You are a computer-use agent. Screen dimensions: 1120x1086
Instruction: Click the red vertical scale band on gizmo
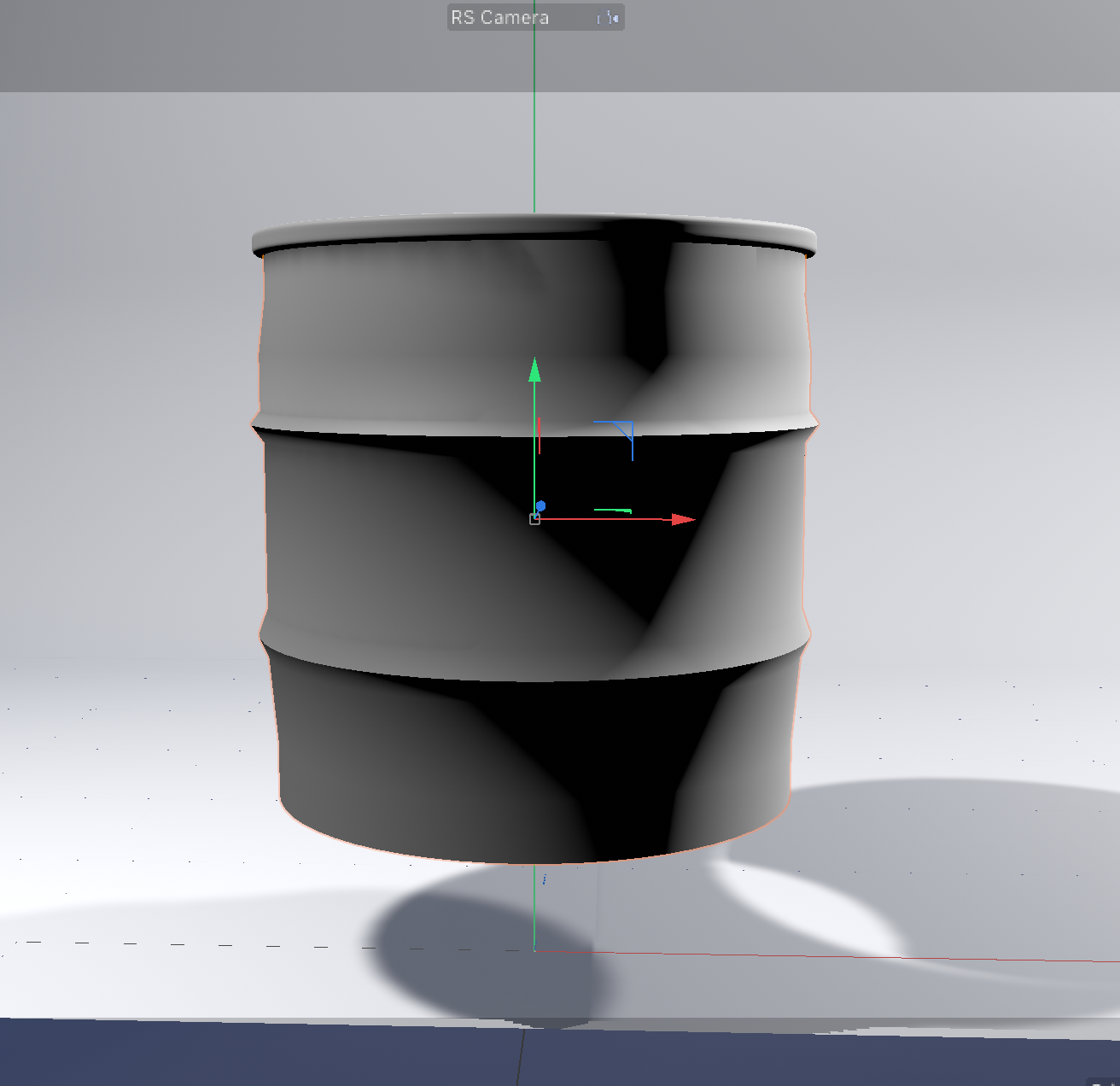pos(540,435)
